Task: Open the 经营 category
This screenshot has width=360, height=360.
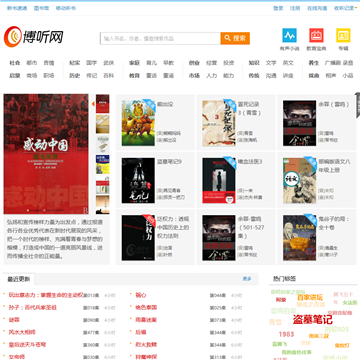Action: point(211,63)
